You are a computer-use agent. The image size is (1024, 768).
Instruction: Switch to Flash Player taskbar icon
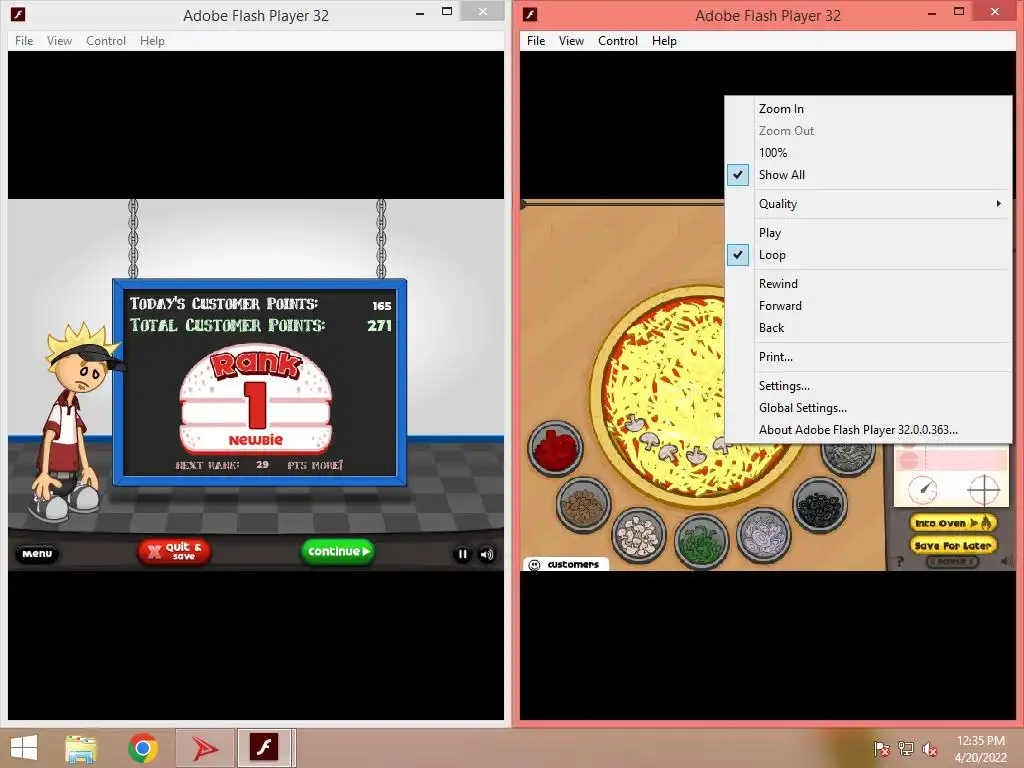click(264, 748)
